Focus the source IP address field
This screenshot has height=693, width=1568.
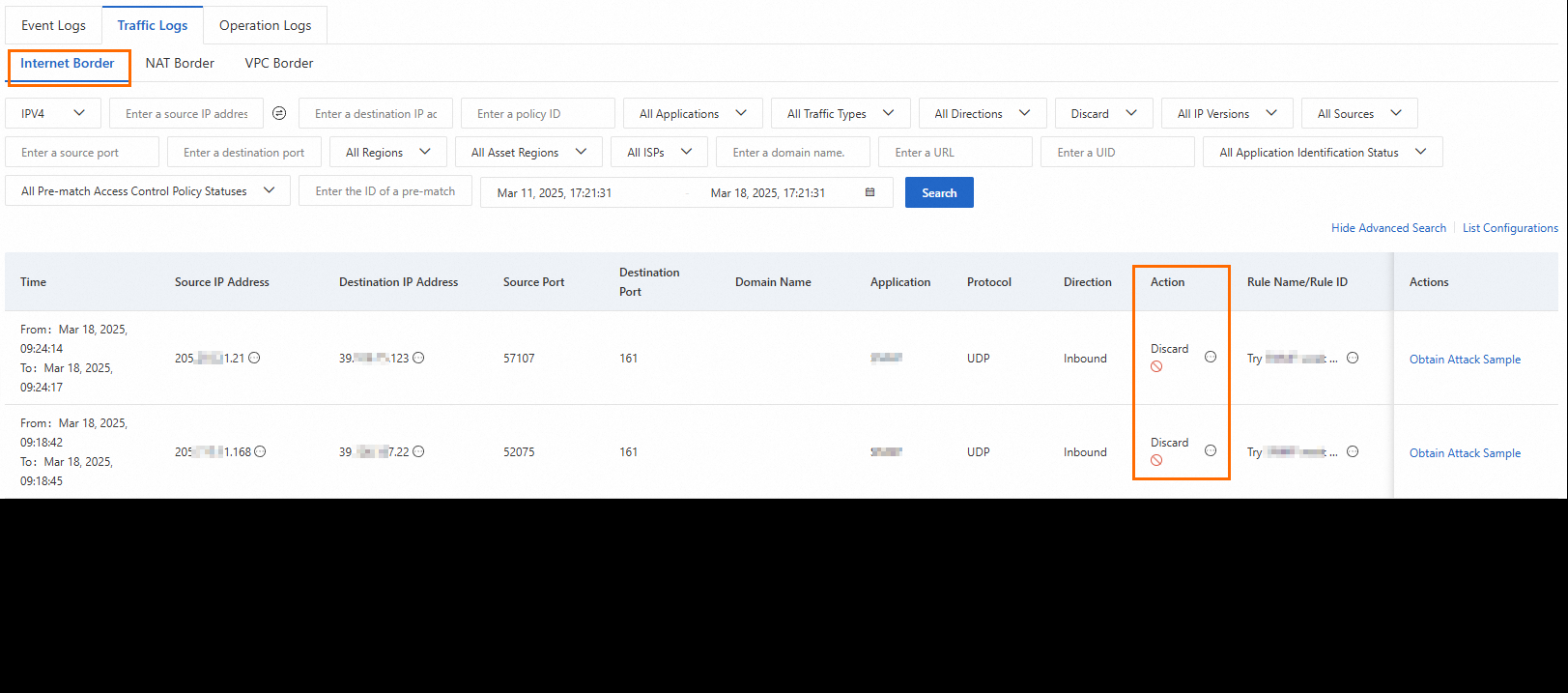(x=186, y=113)
